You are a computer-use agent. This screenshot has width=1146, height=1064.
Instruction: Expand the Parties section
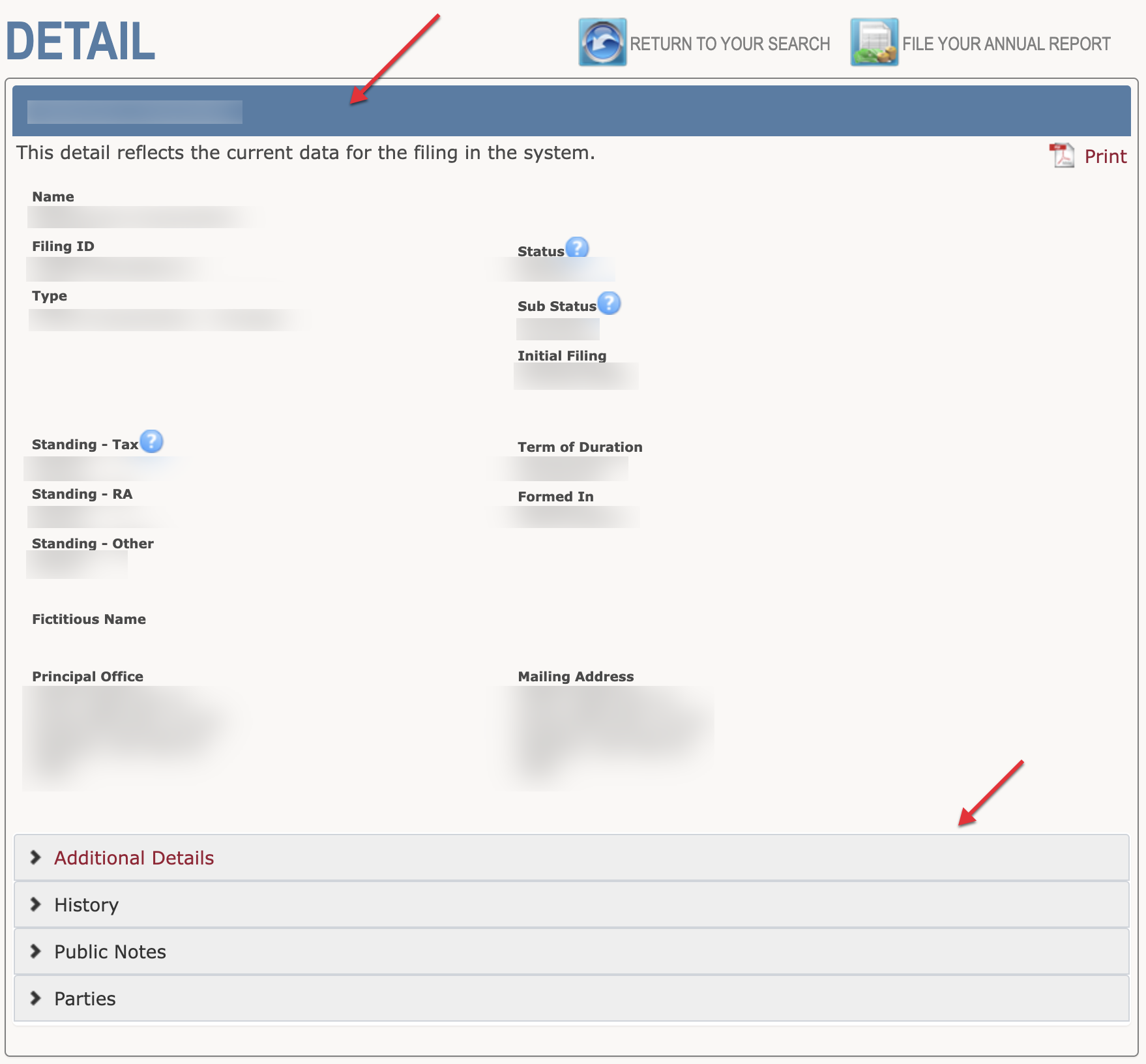coord(85,999)
